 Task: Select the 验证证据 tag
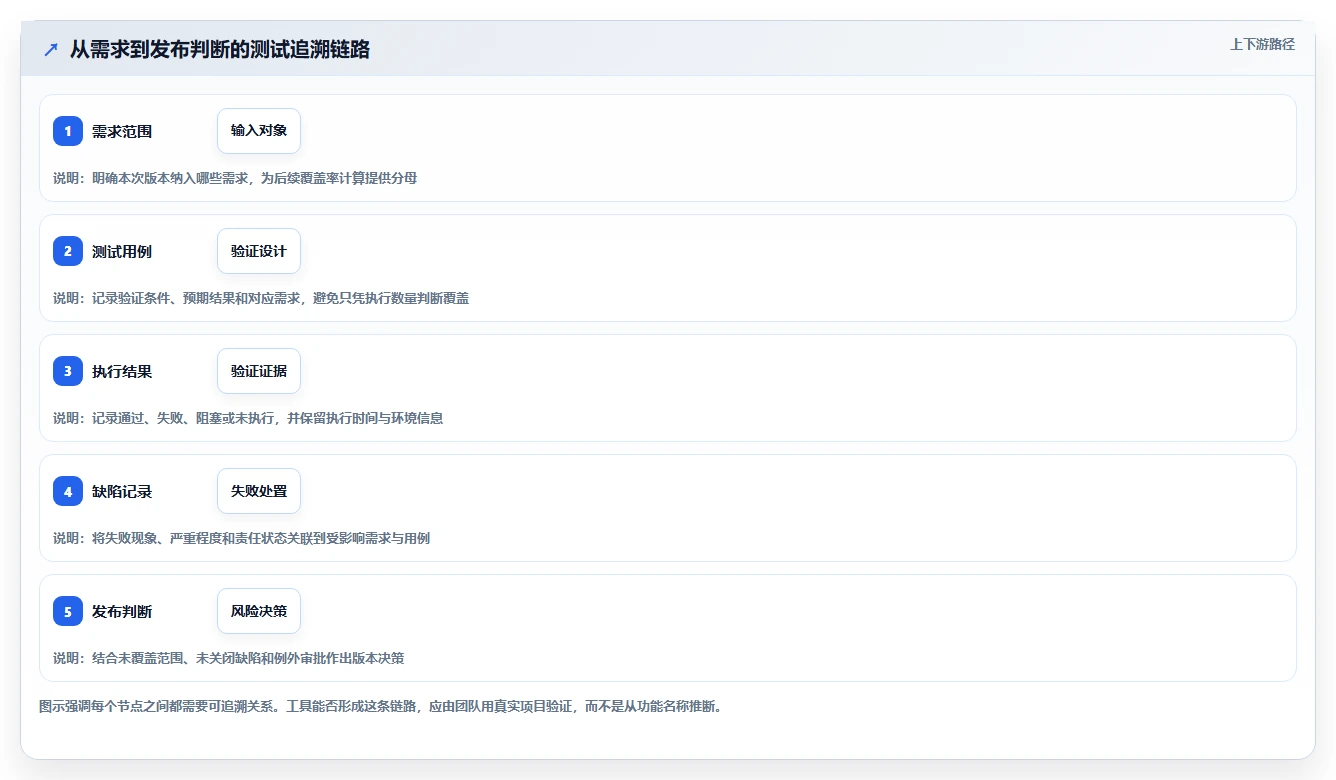[259, 371]
